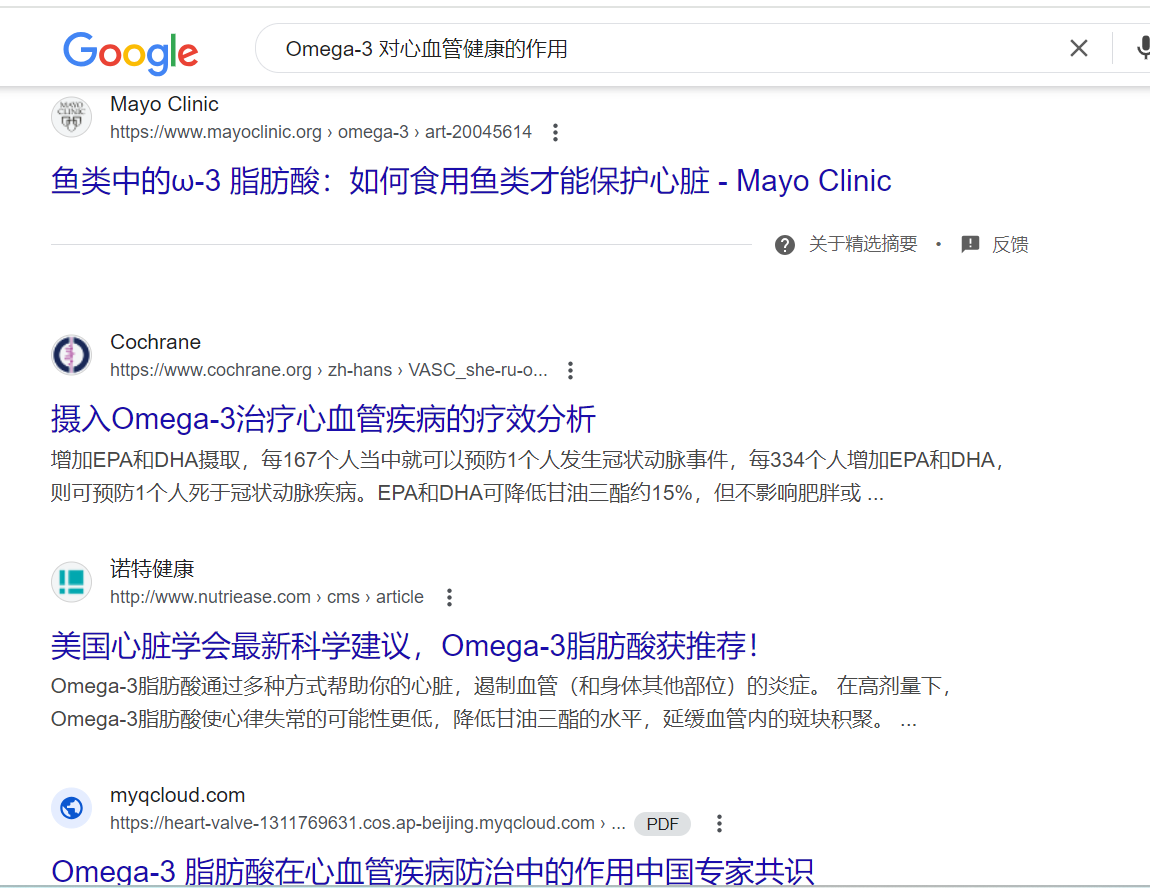
Task: Open more options for the Cochrane result
Action: (570, 370)
